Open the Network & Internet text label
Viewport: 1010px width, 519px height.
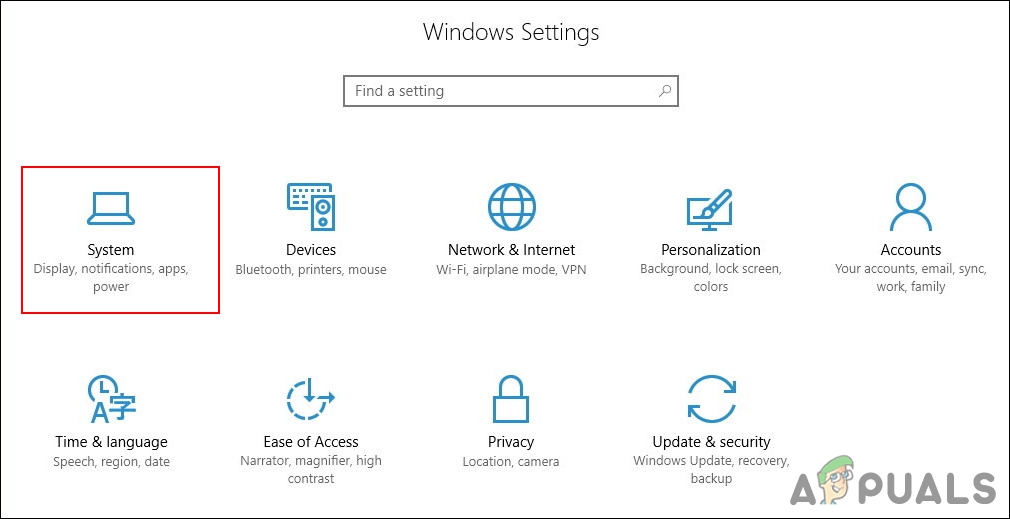click(511, 250)
